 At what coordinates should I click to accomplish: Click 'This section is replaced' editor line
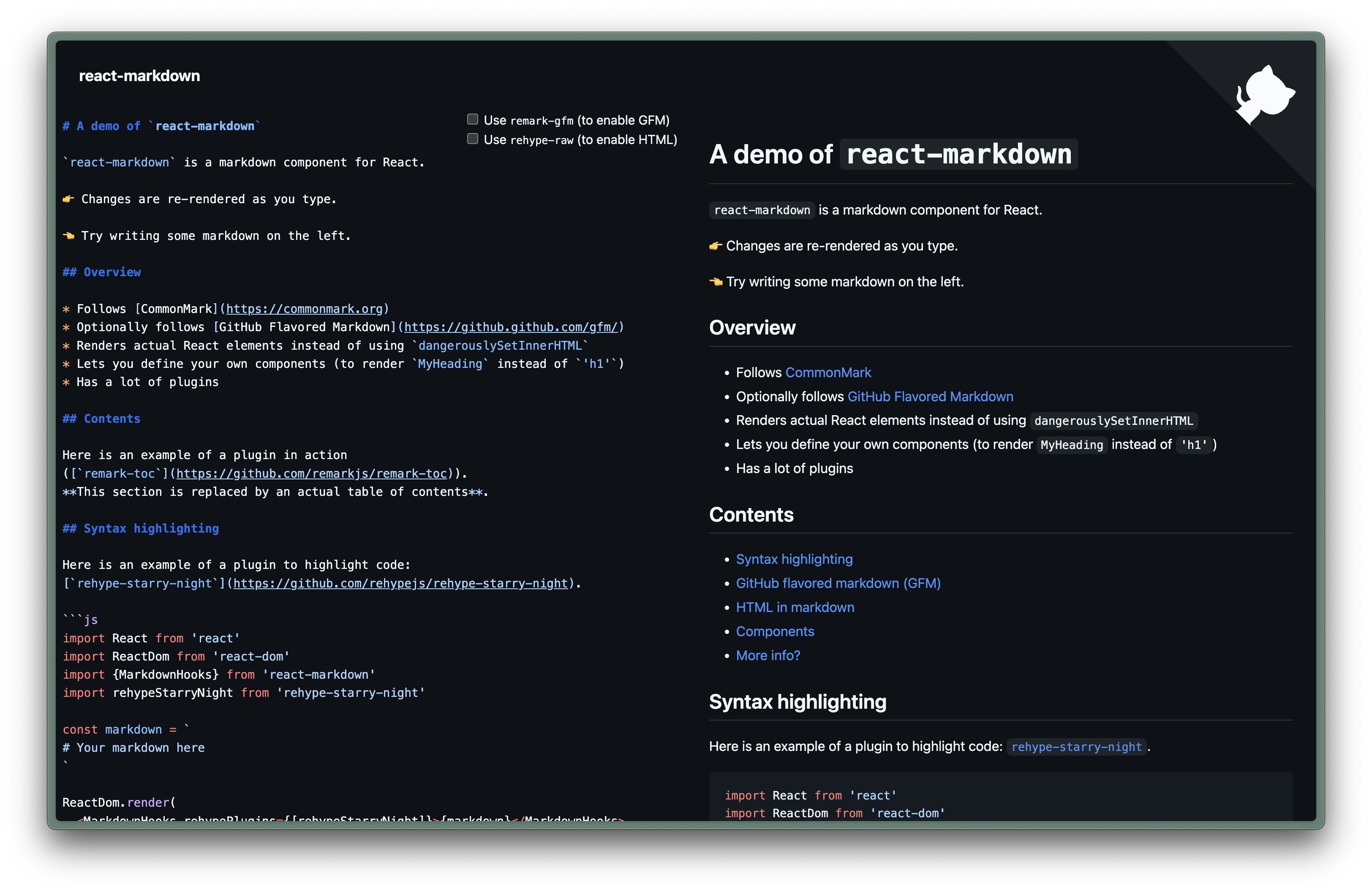[275, 492]
